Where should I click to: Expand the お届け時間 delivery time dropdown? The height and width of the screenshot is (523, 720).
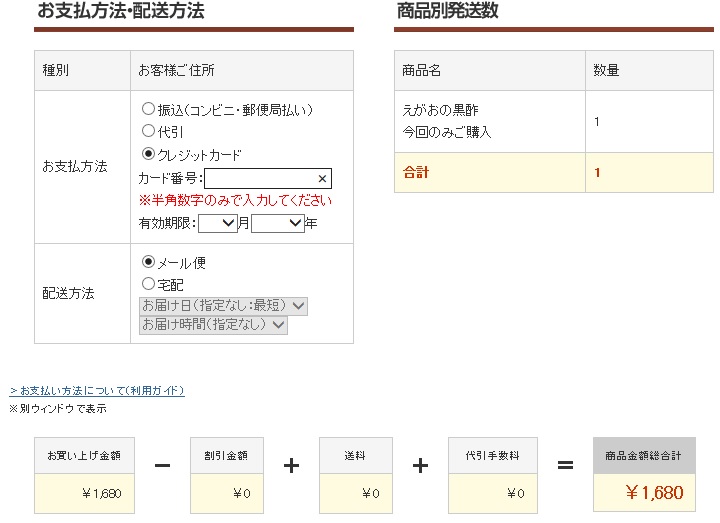213,325
